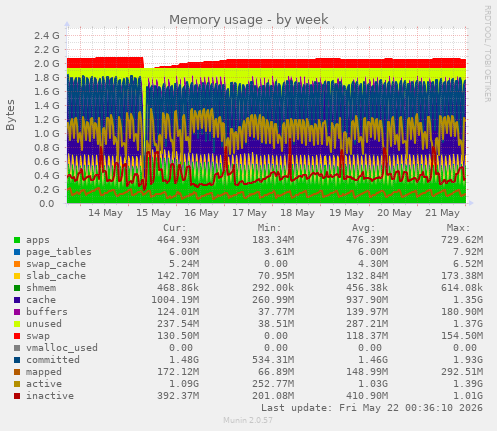Click the mapped legend swatch
The height and width of the screenshot is (431, 497).
click(x=17, y=372)
